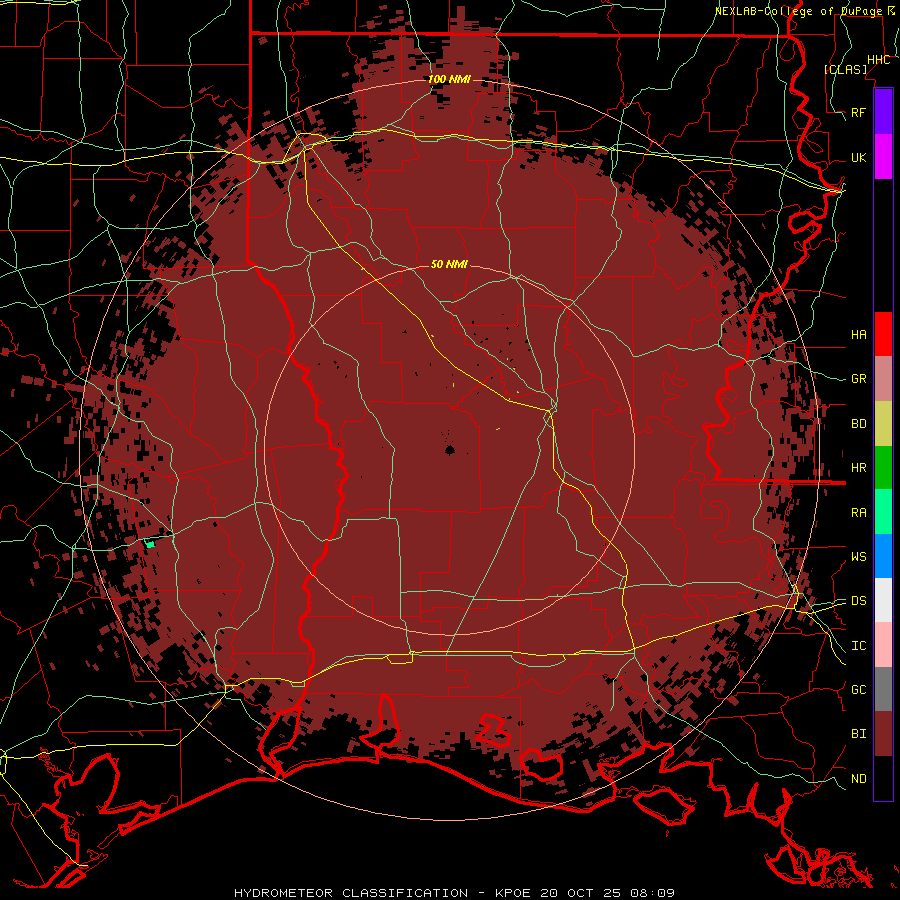Click the 50 NMI range ring label
The height and width of the screenshot is (900, 900).
[x=449, y=264]
